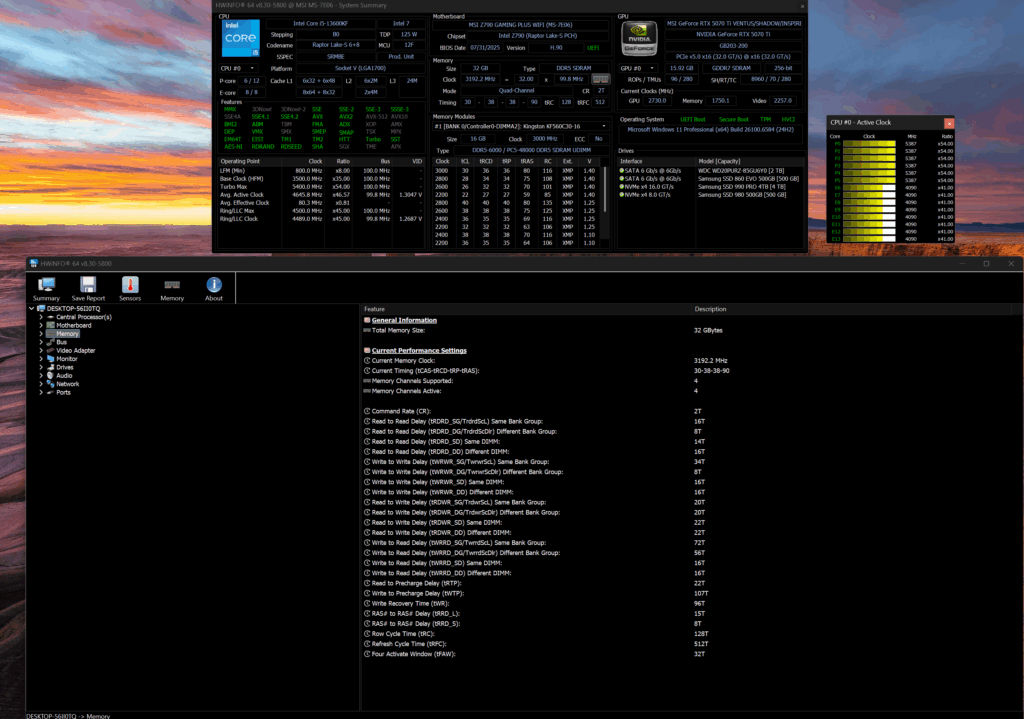Click the Drives tree icon

[50, 367]
